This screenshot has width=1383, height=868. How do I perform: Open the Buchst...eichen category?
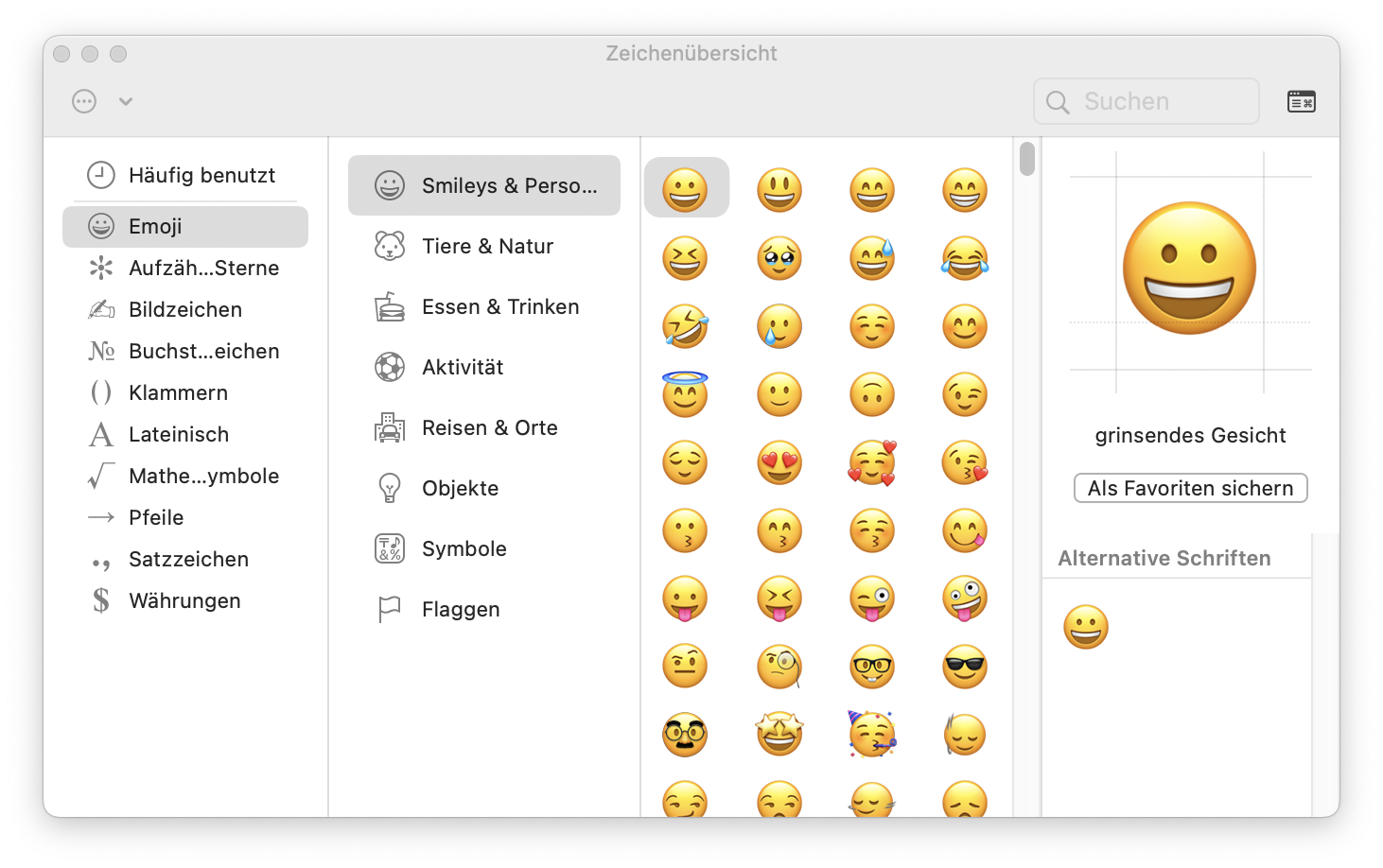[185, 351]
